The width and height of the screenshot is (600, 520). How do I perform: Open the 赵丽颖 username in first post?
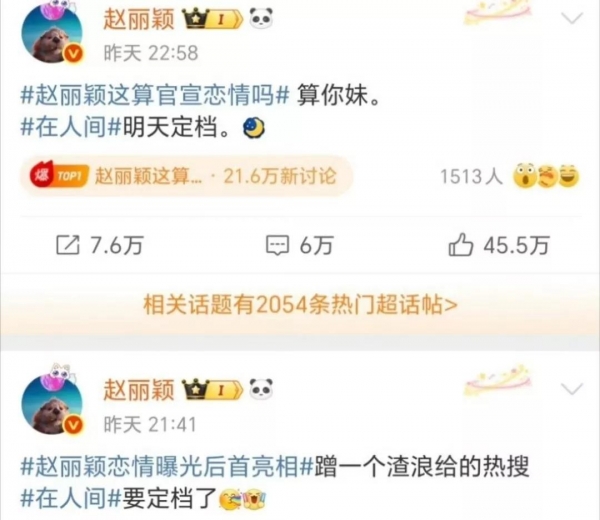point(139,20)
